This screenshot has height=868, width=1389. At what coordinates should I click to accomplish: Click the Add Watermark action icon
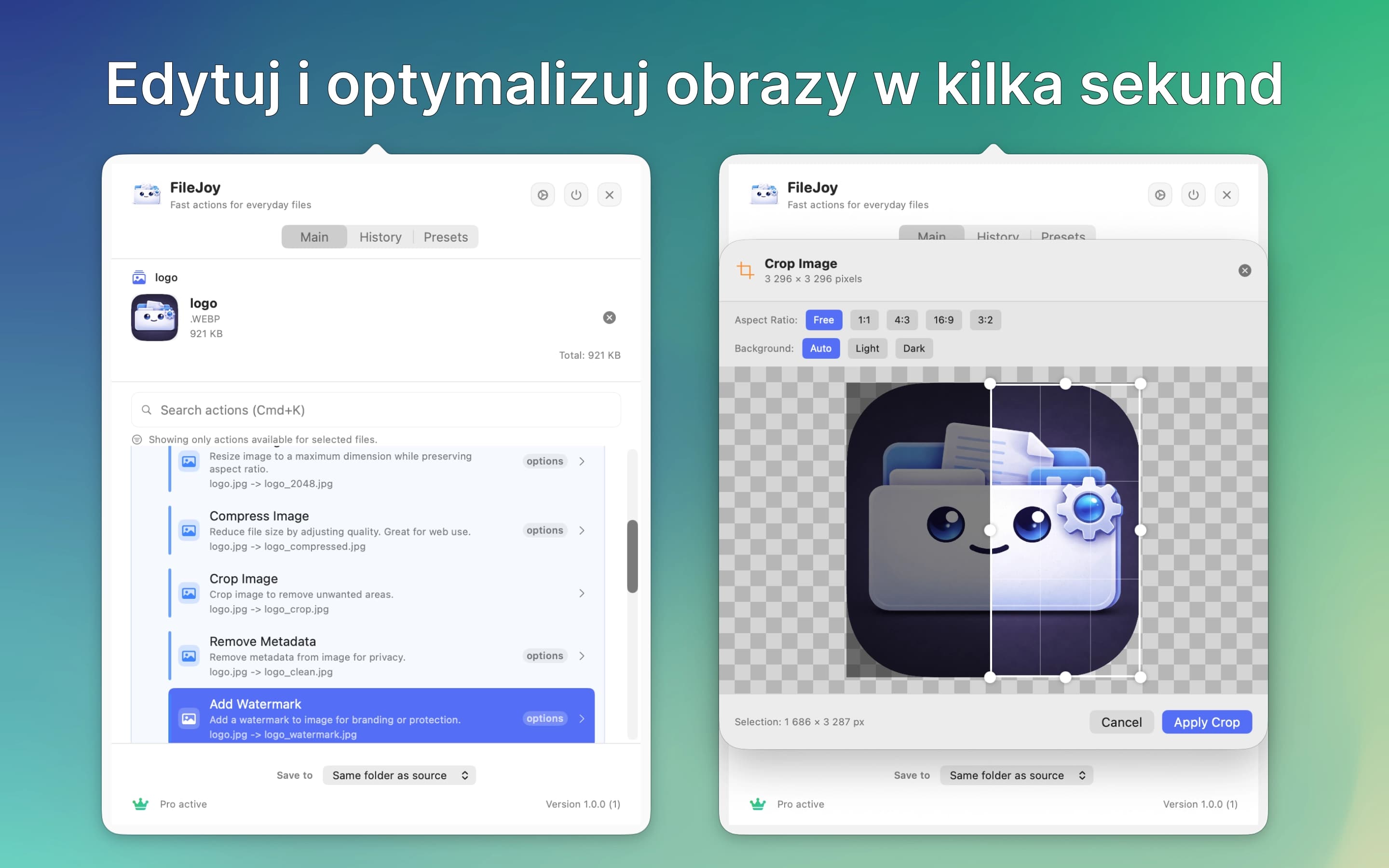189,718
